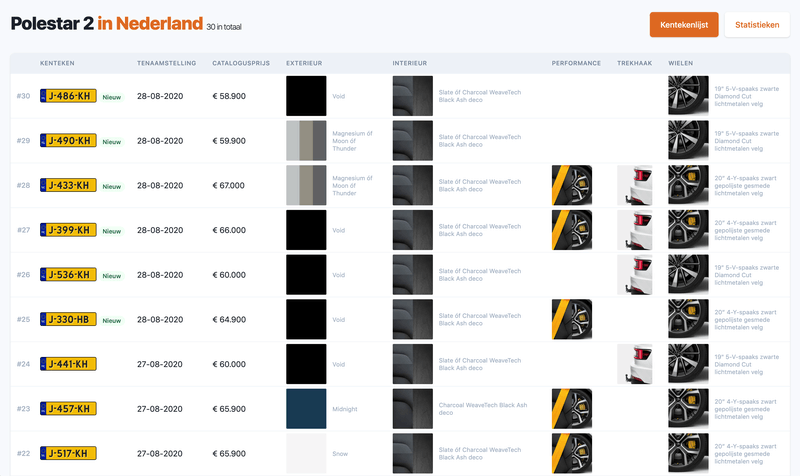The width and height of the screenshot is (800, 476).
Task: Click license plate J-399-KH
Action: click(x=68, y=230)
